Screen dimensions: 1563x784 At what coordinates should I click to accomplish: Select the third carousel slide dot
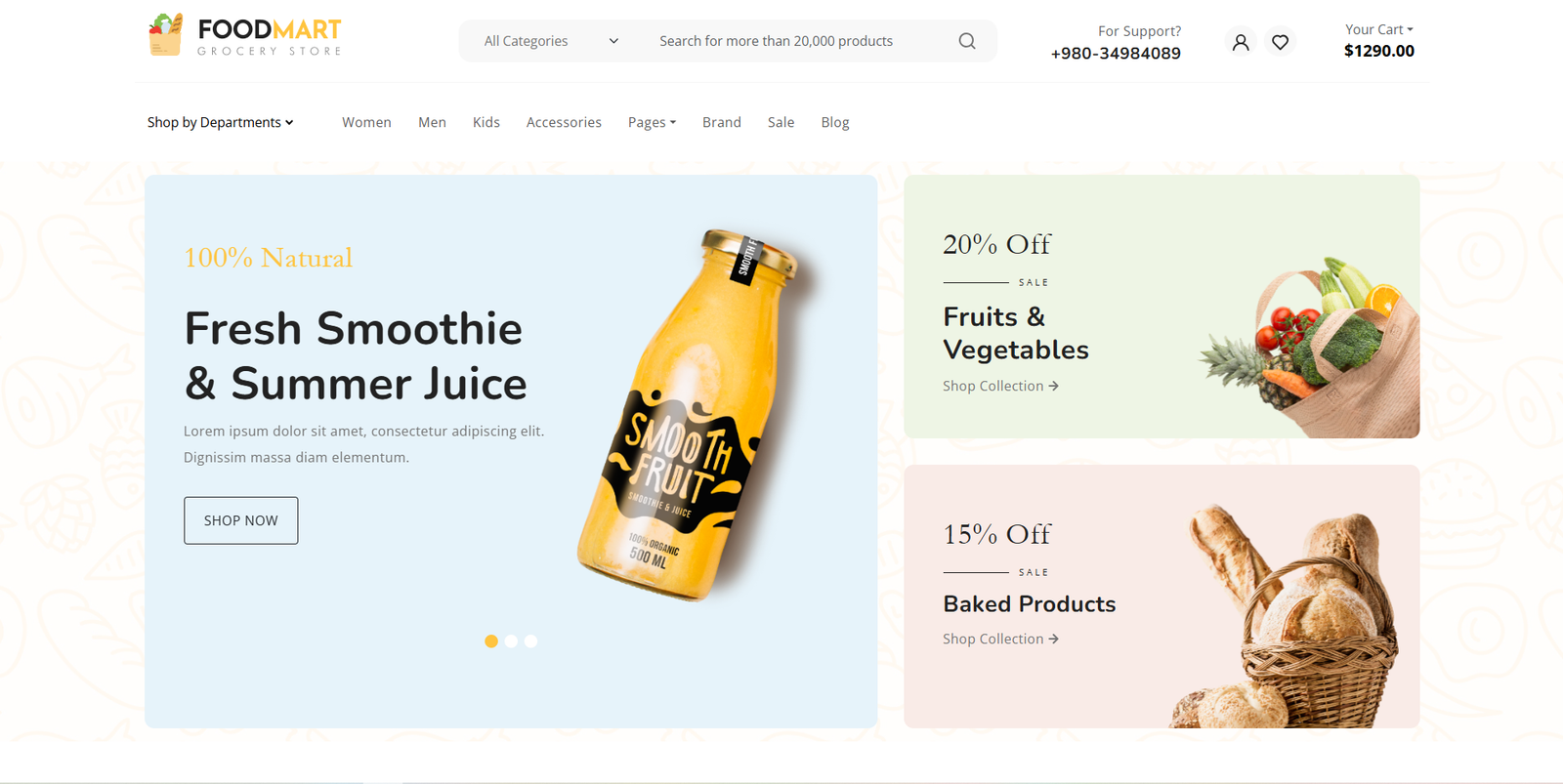(530, 641)
